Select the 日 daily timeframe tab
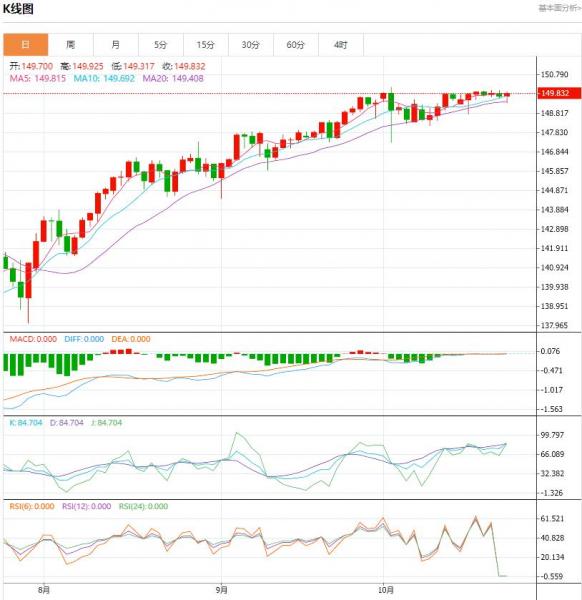 tap(26, 45)
